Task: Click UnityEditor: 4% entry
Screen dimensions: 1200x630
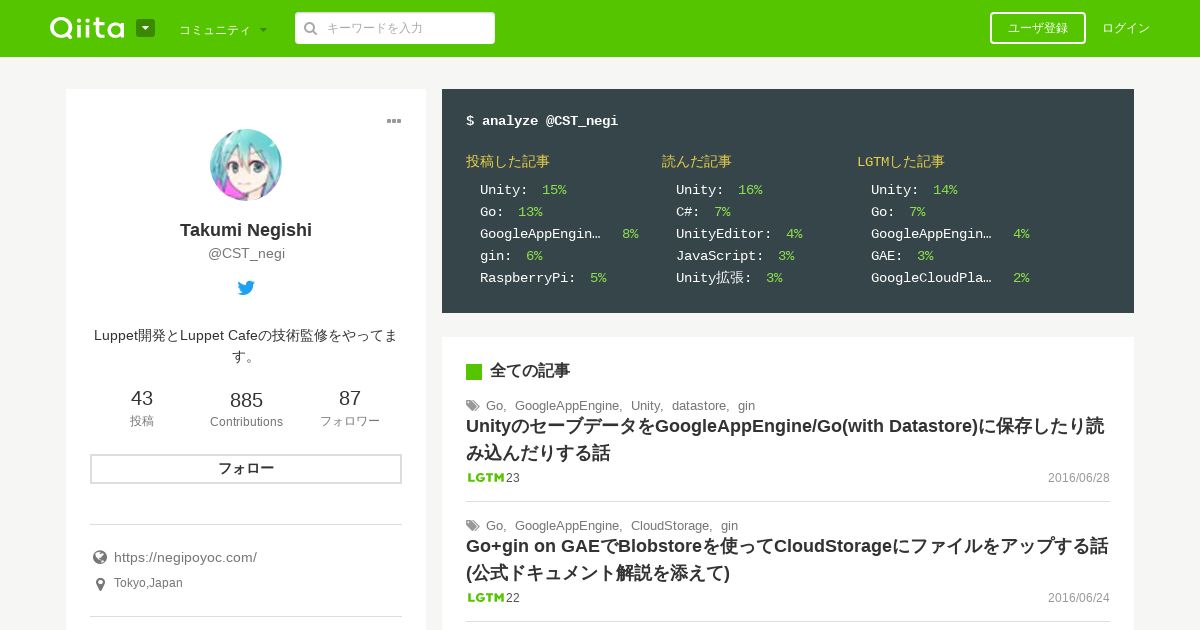Action: pyautogui.click(x=739, y=234)
